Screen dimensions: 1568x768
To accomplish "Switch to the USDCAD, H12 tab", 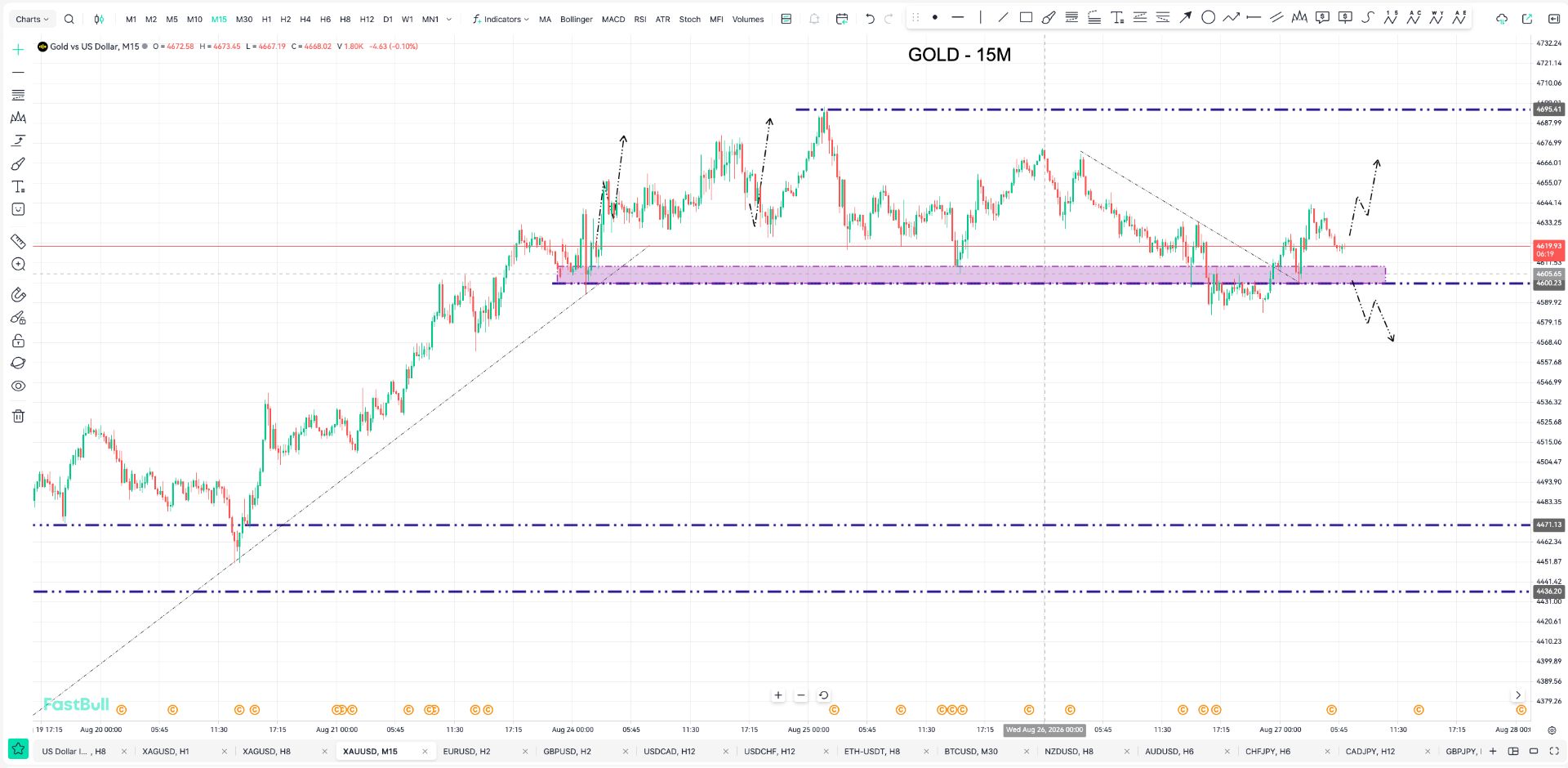I will click(x=670, y=751).
